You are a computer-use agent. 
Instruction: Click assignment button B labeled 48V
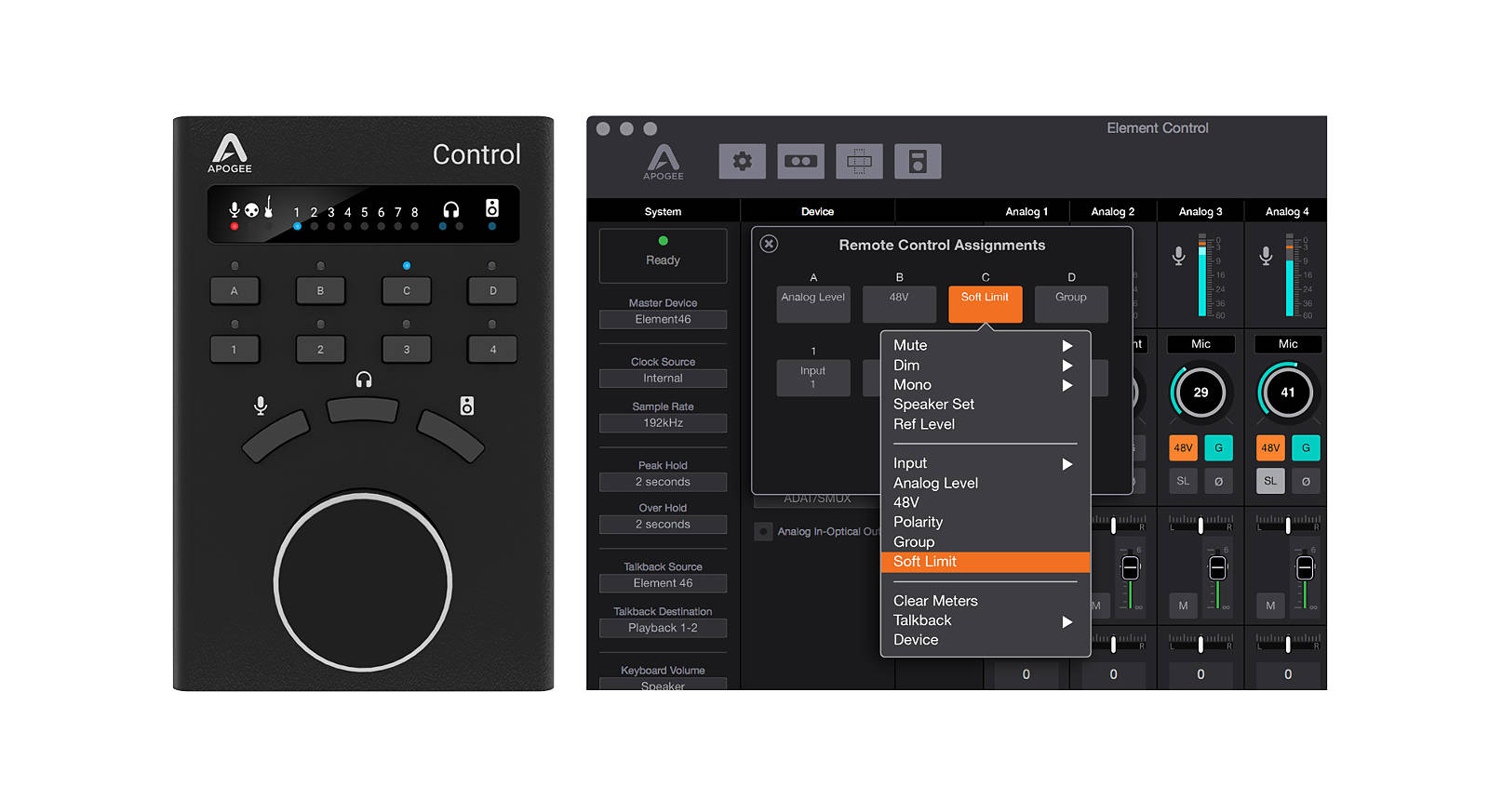(x=899, y=304)
